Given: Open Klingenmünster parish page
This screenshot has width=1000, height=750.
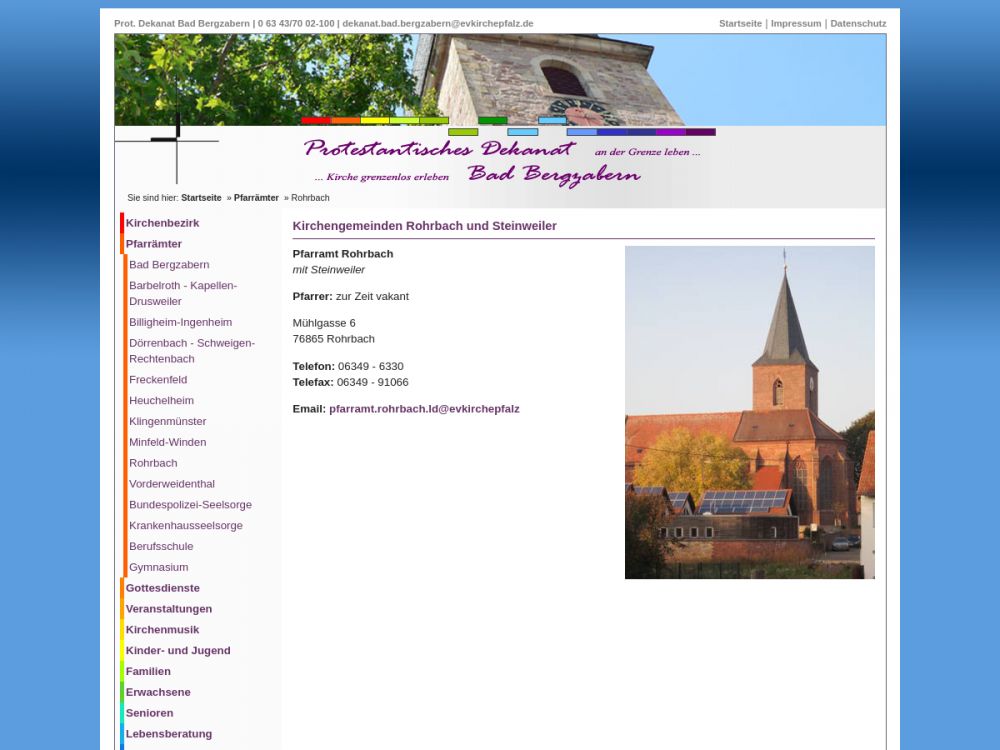Looking at the screenshot, I should [x=167, y=421].
